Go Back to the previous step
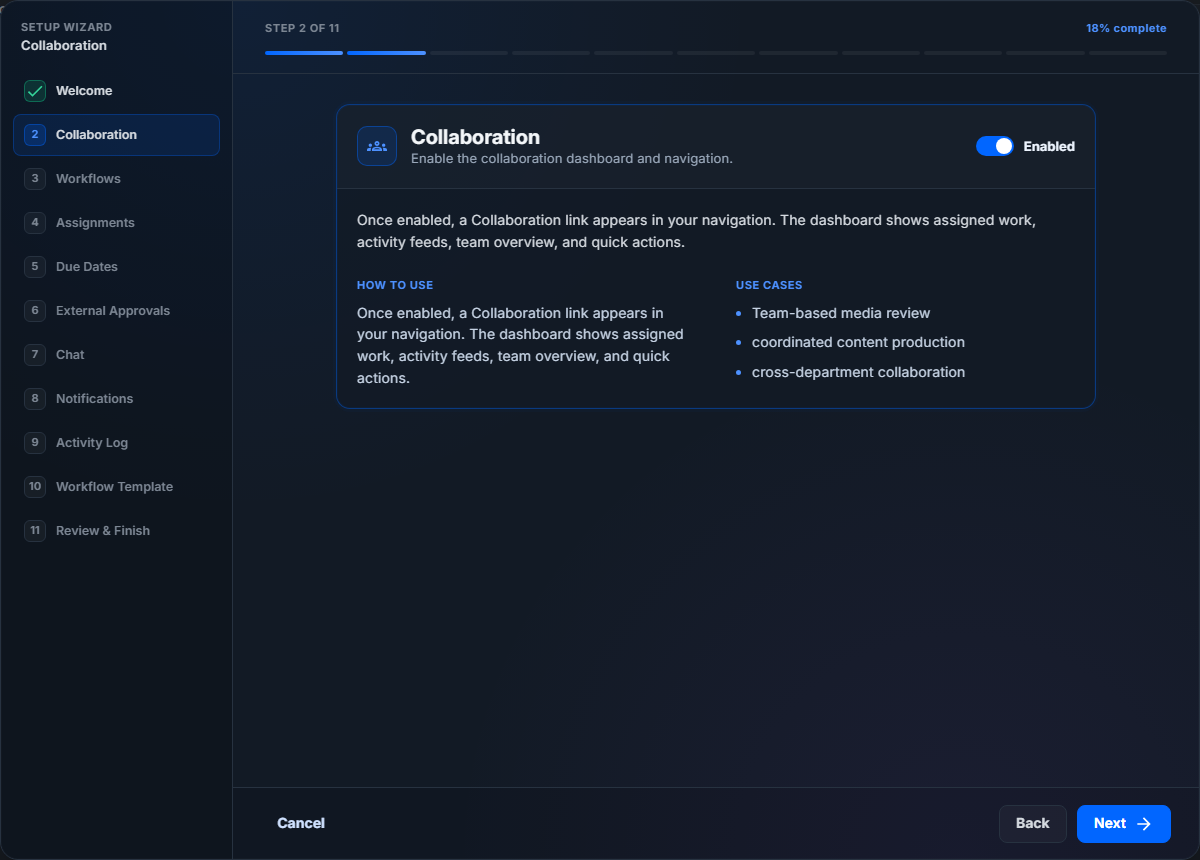 coord(1033,824)
